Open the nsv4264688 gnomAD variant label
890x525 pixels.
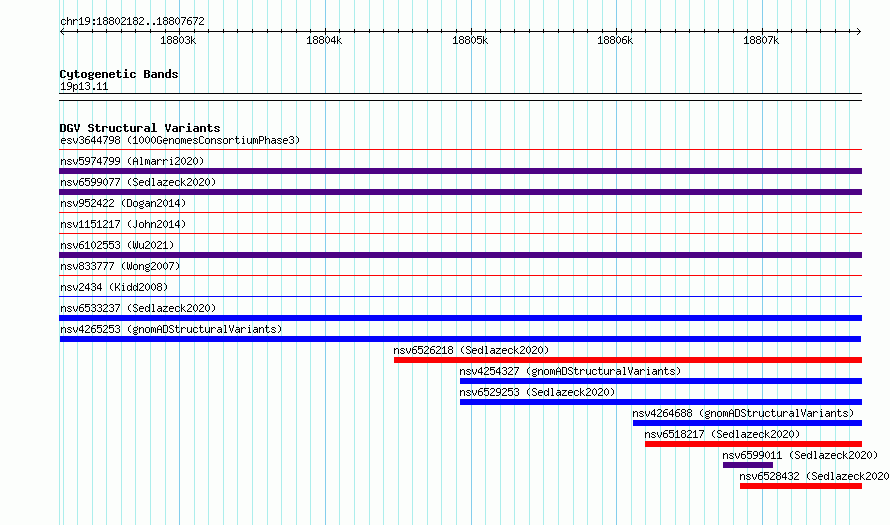743,413
